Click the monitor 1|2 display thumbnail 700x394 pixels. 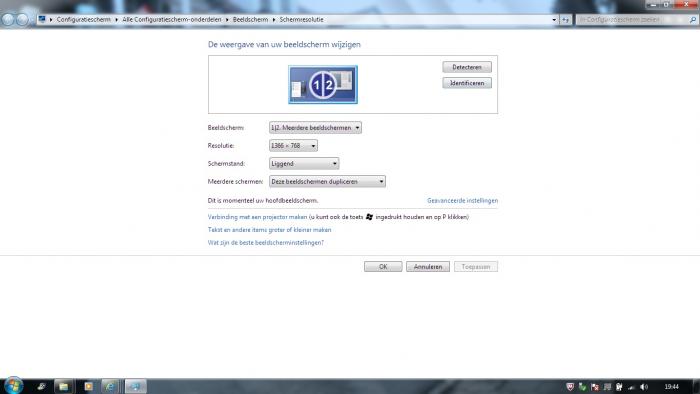pyautogui.click(x=323, y=84)
